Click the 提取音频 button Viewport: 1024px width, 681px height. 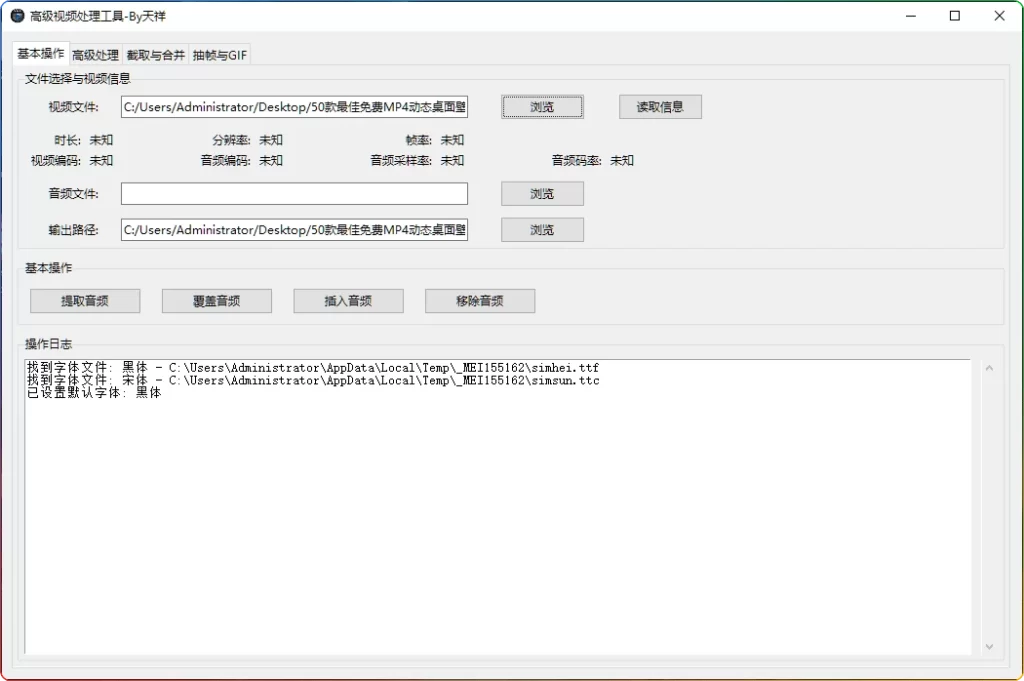(85, 301)
